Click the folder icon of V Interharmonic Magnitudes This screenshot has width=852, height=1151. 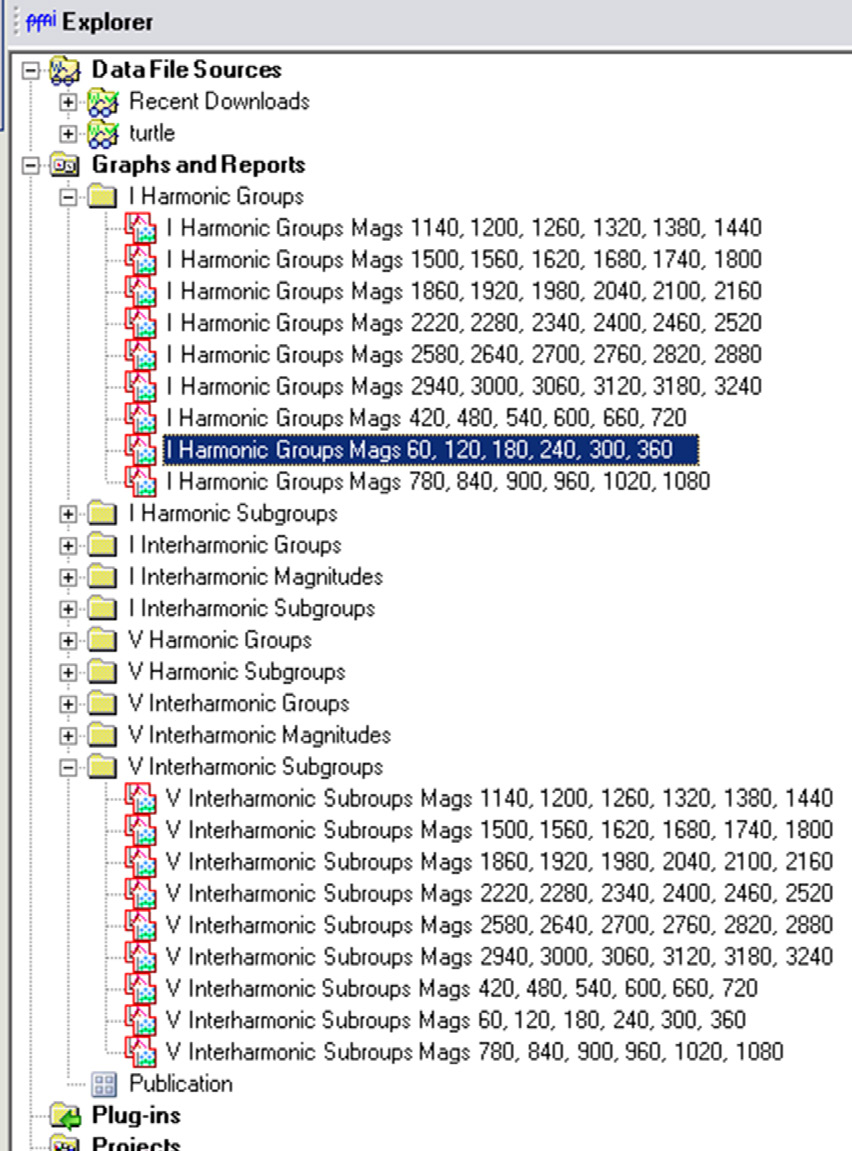[x=104, y=735]
